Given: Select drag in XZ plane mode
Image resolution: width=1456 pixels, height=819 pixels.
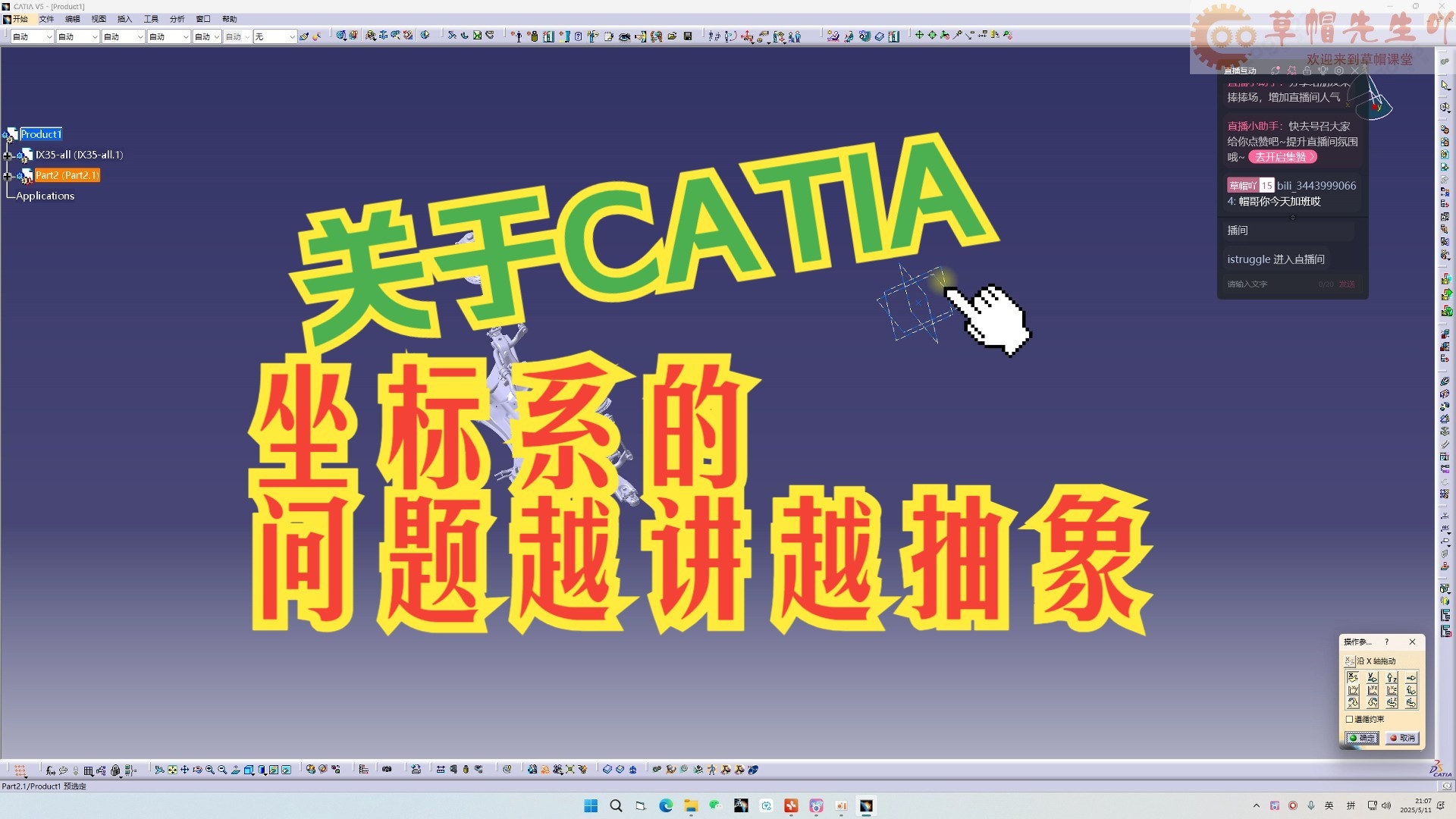Looking at the screenshot, I should [1392, 690].
